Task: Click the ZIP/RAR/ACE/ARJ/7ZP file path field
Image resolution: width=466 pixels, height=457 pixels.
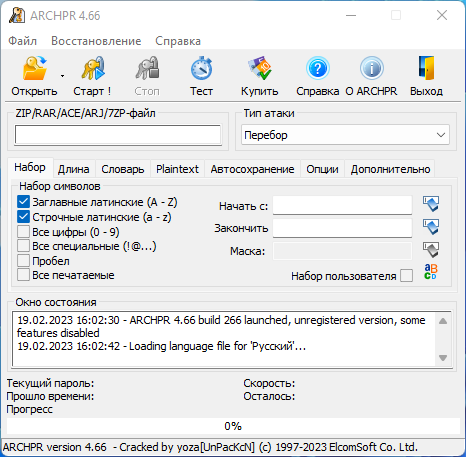Action: coord(118,135)
